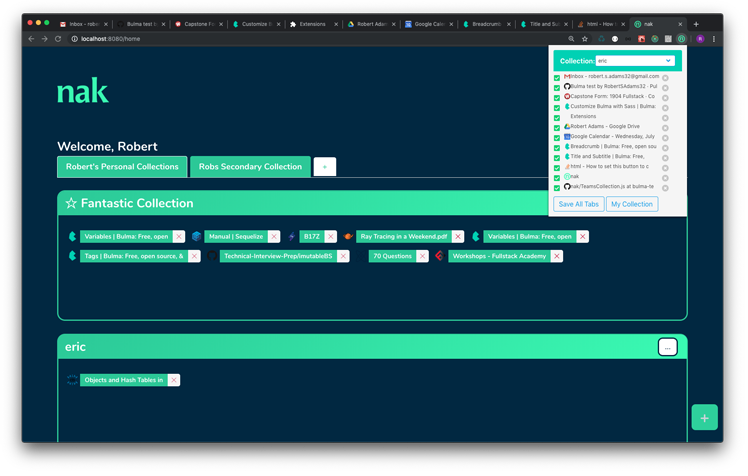Click the address bar showing localhost:8080/home

coord(315,39)
